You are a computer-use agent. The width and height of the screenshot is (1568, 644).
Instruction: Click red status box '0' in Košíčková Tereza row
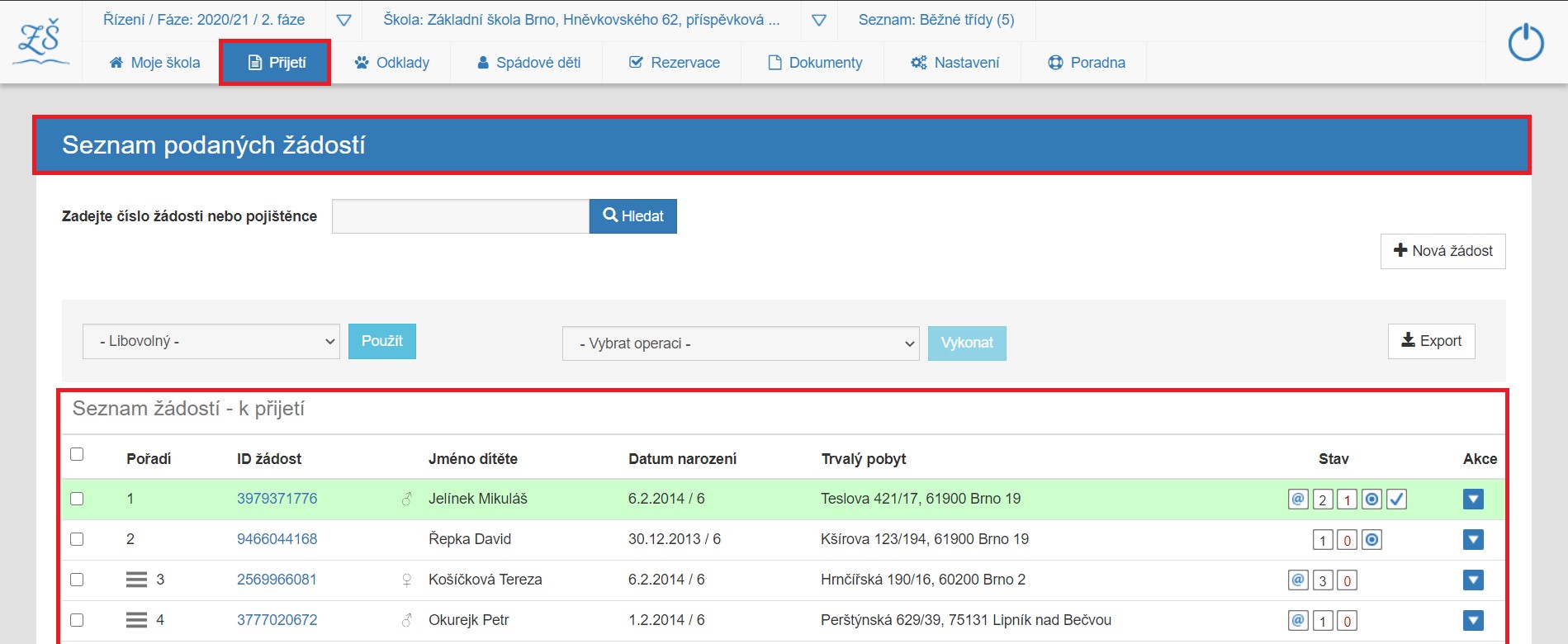click(x=1348, y=580)
